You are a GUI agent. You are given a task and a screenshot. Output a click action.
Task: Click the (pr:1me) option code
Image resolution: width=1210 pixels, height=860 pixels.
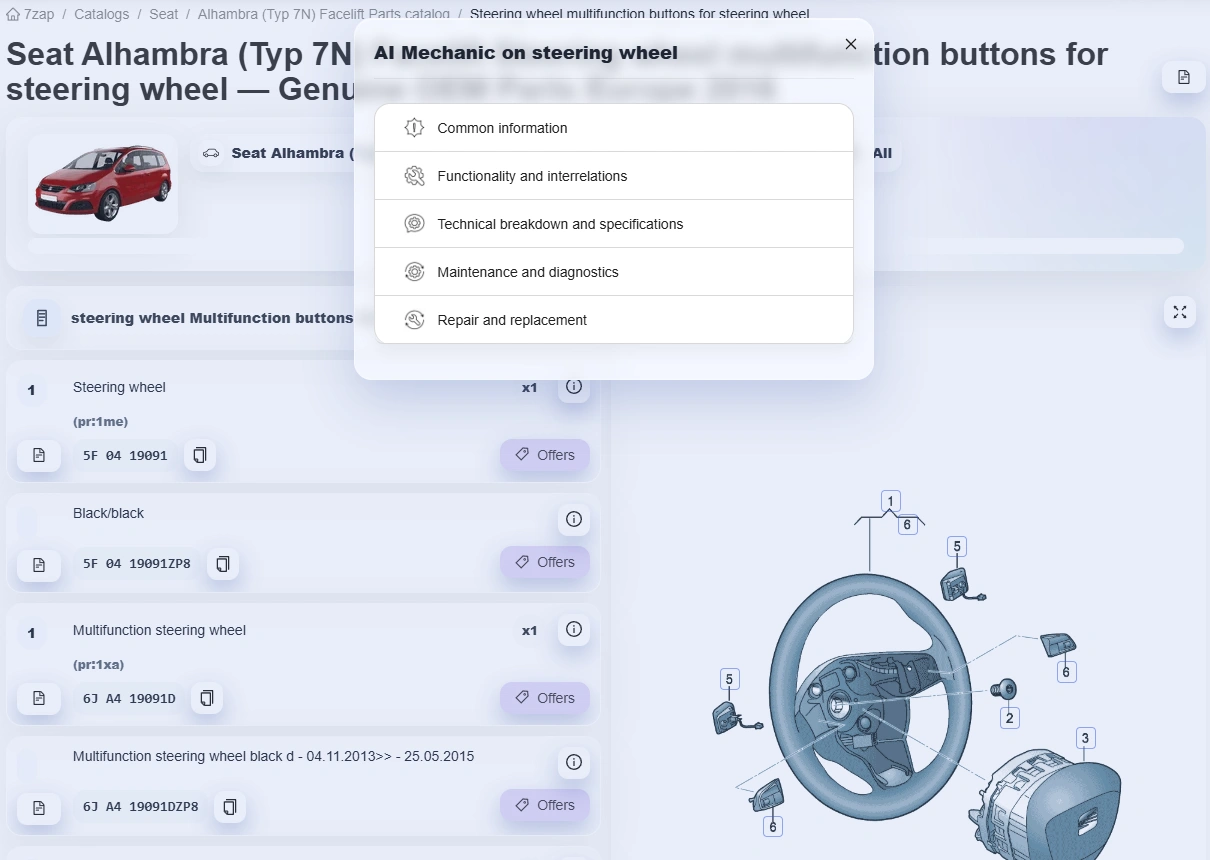[x=100, y=421]
